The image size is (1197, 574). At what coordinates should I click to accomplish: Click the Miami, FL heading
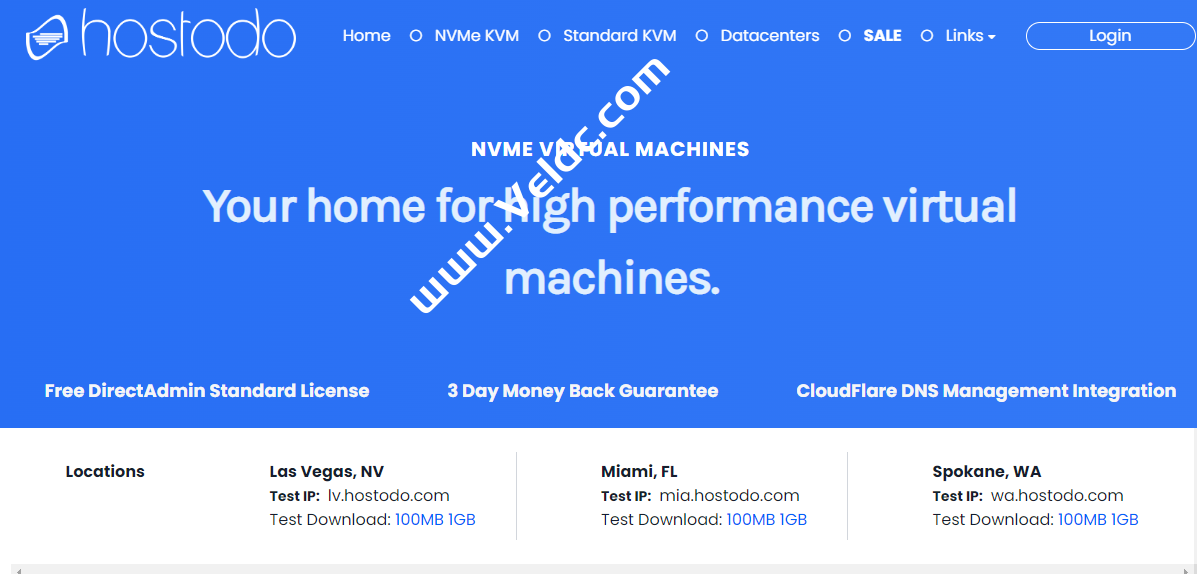click(x=639, y=472)
